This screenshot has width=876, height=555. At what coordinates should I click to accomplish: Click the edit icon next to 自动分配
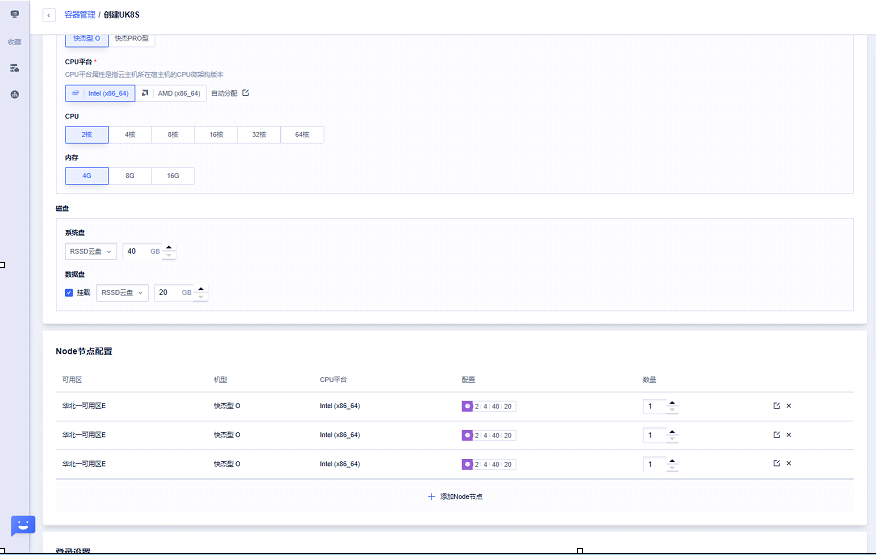point(246,93)
